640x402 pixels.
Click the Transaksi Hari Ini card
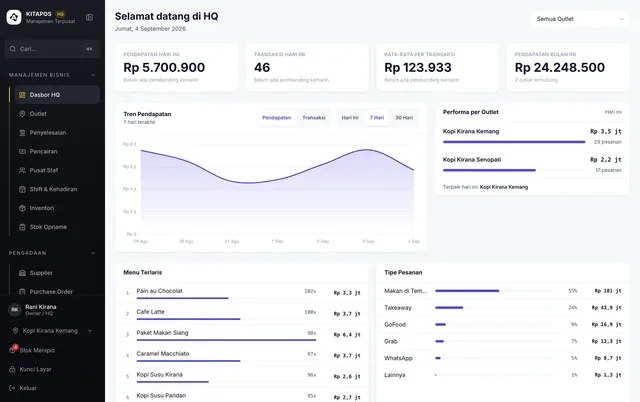(307, 67)
